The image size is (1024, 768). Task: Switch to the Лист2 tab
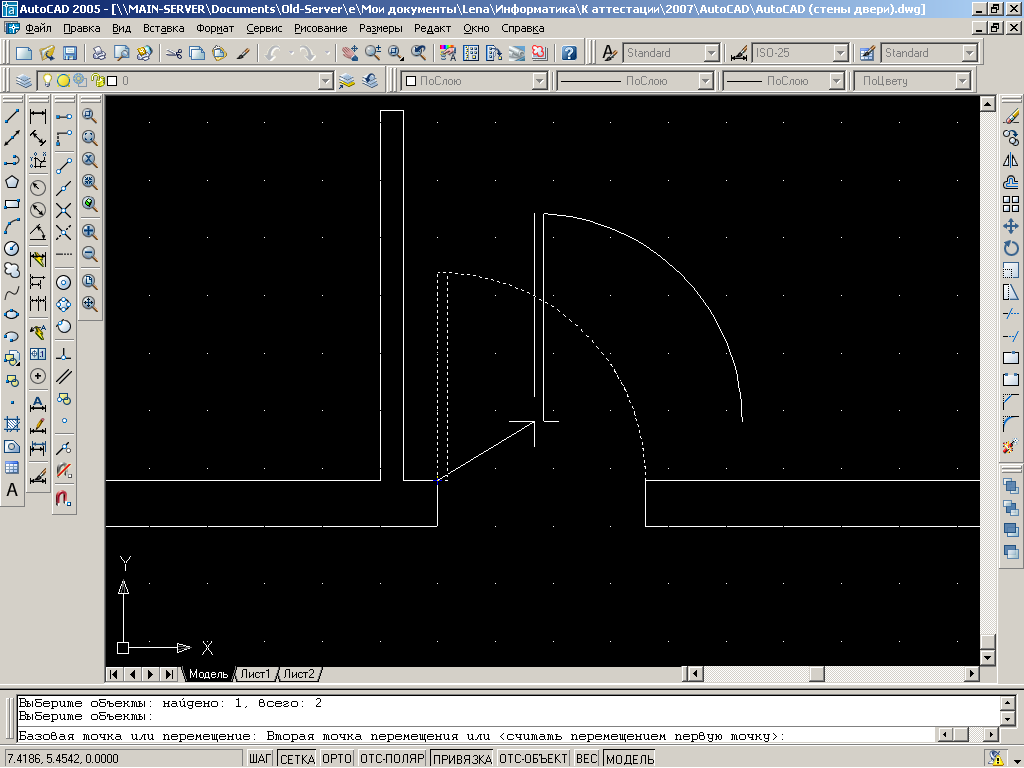pos(299,674)
